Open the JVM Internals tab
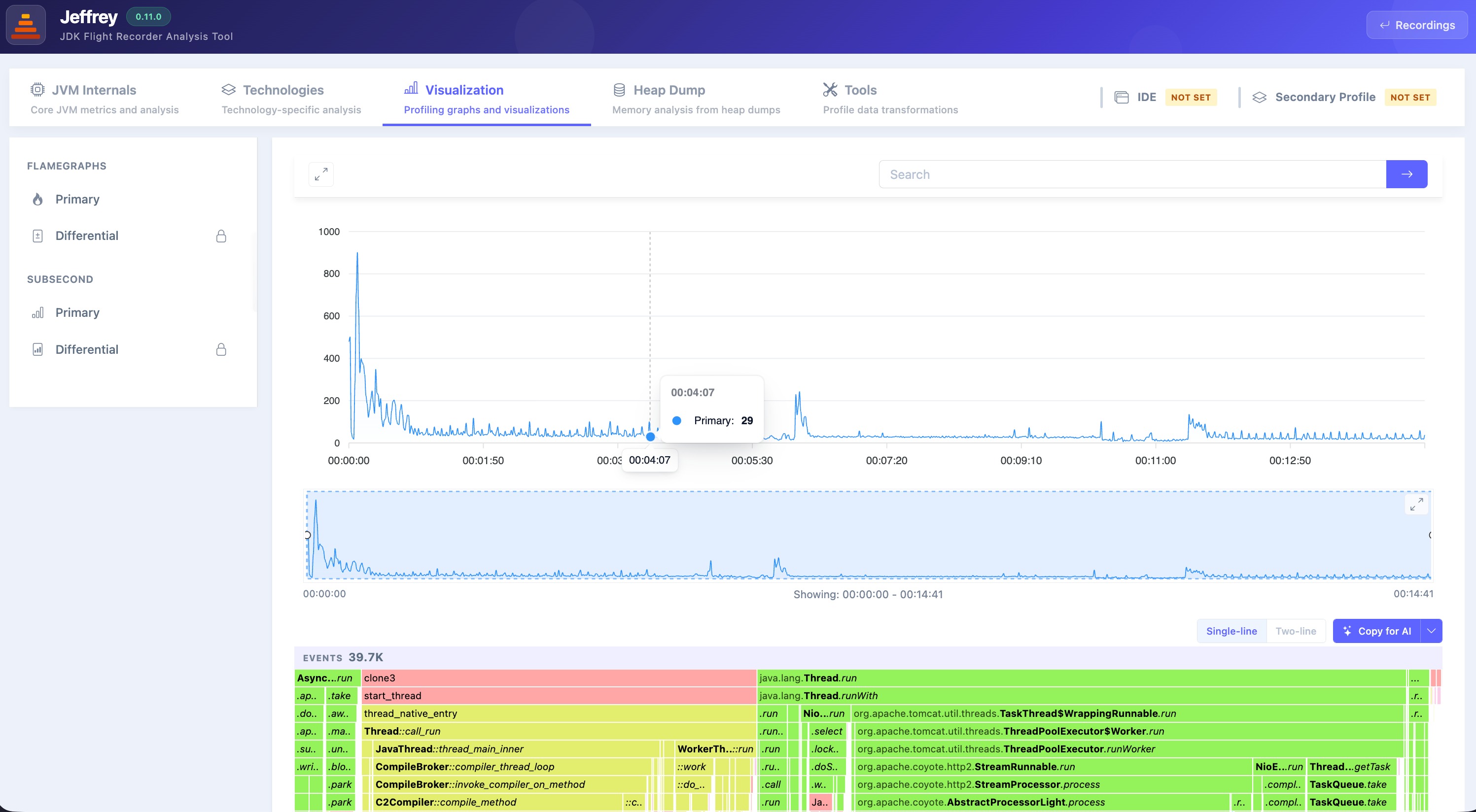Image resolution: width=1476 pixels, height=812 pixels. click(x=105, y=99)
